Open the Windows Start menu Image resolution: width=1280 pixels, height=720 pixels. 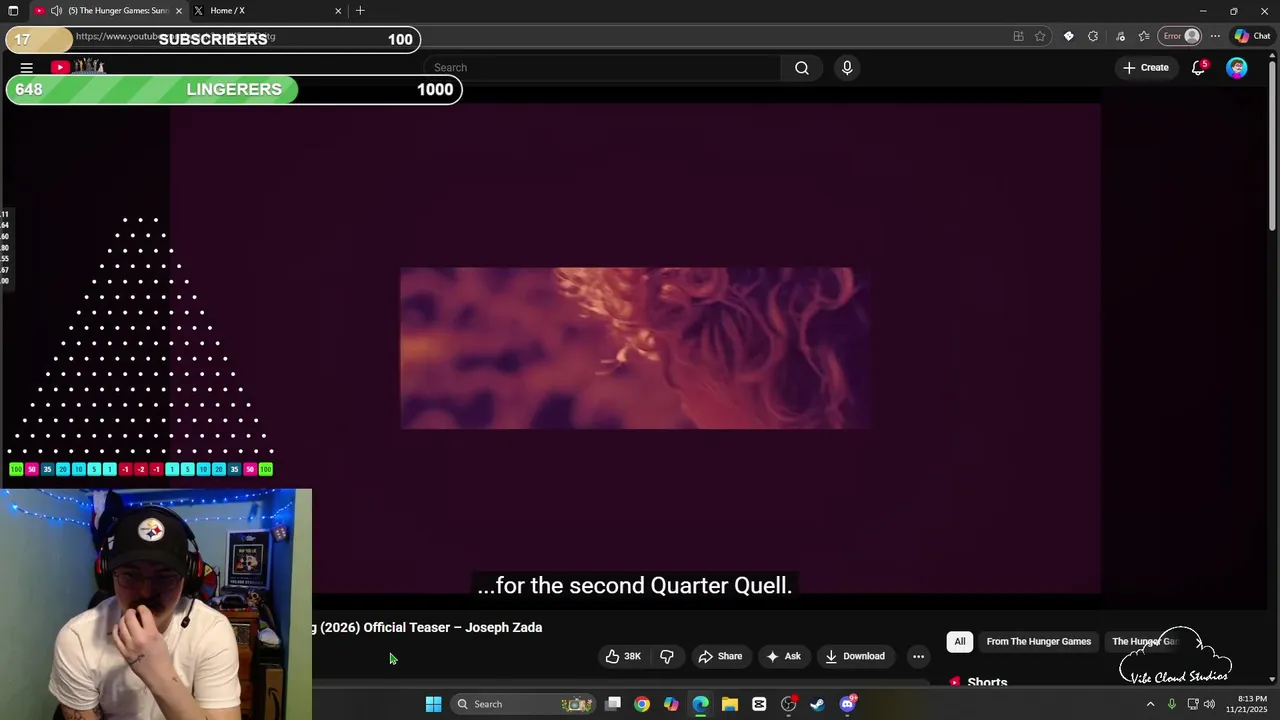coord(433,704)
